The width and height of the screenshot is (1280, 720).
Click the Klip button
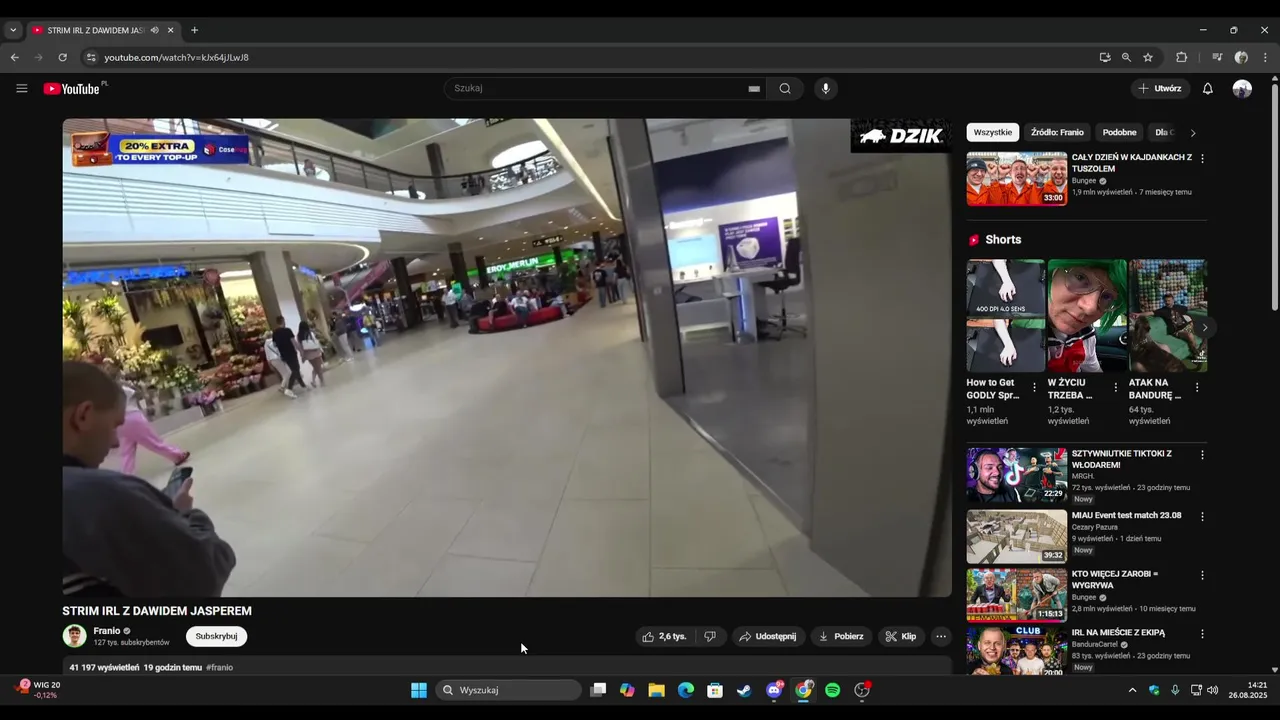900,636
